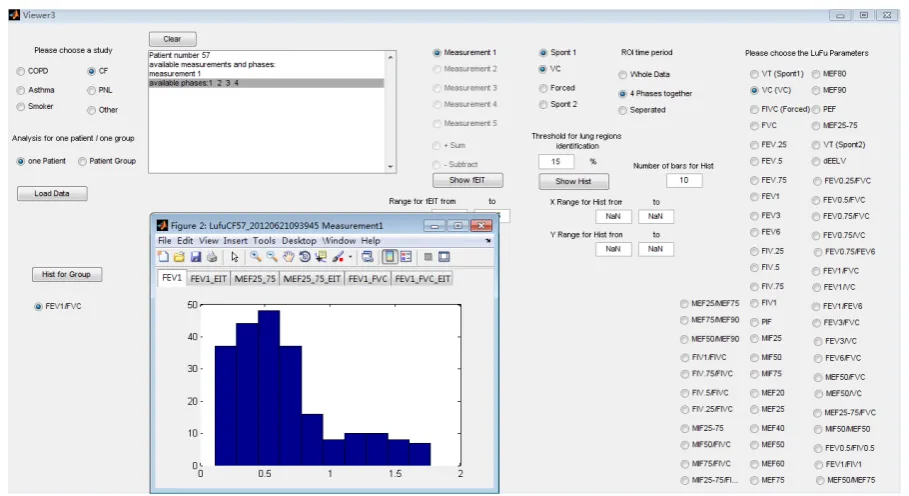Select the Whole Data ROI time period
The width and height of the screenshot is (909, 496).
tap(623, 75)
